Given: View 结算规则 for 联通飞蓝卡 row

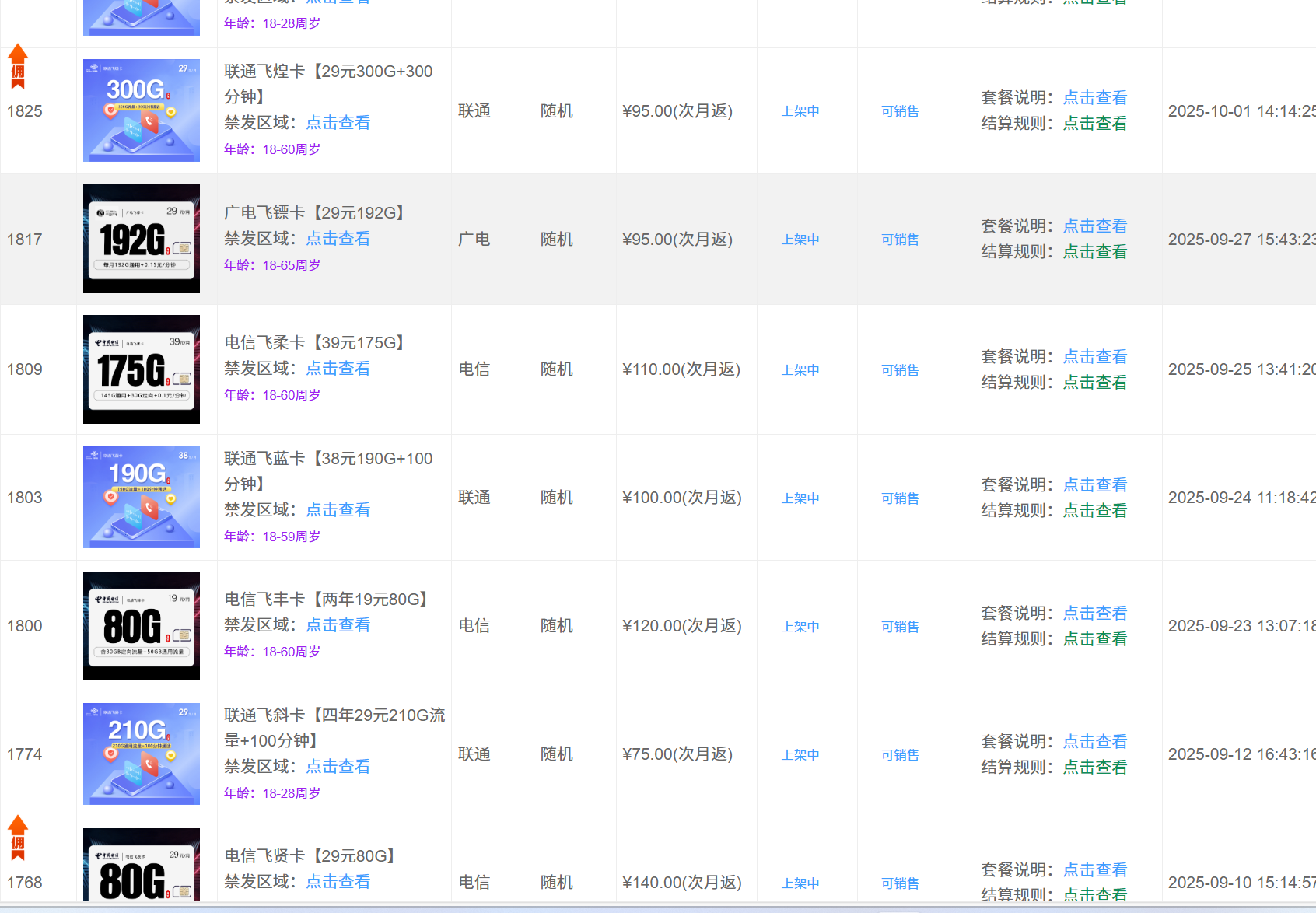Looking at the screenshot, I should 1094,511.
